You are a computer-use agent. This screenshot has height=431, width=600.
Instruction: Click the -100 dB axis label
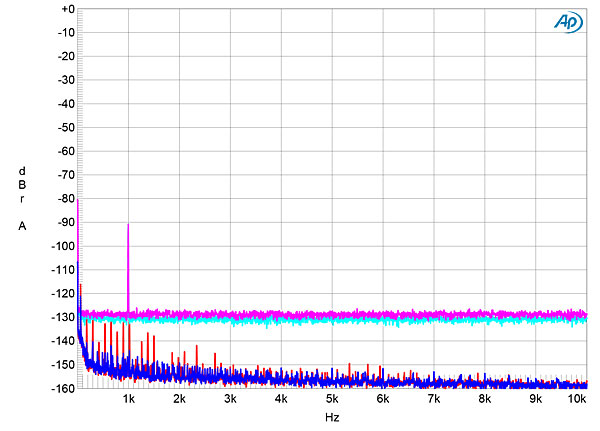63,246
